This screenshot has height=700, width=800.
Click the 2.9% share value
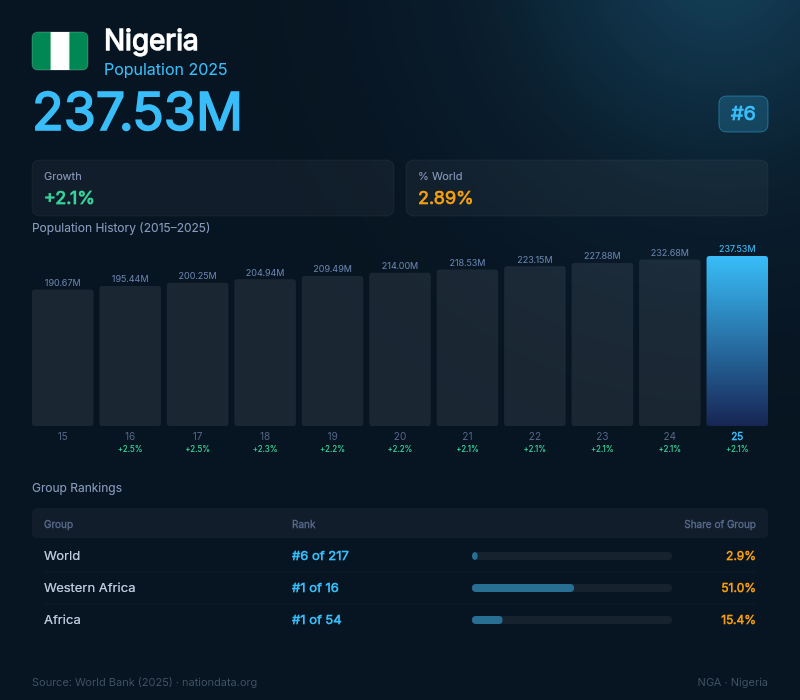[740, 556]
